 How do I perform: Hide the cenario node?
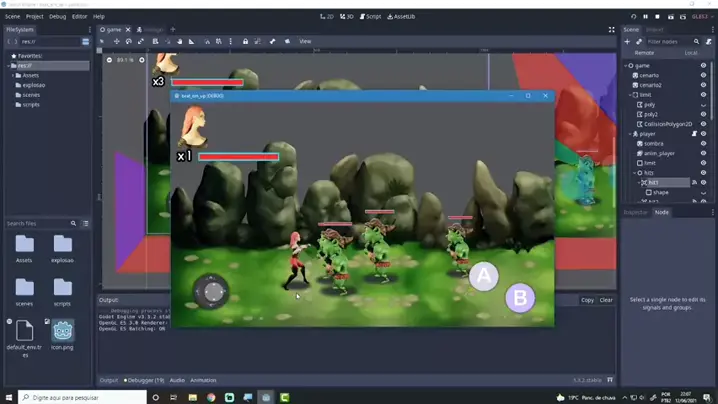pos(703,75)
